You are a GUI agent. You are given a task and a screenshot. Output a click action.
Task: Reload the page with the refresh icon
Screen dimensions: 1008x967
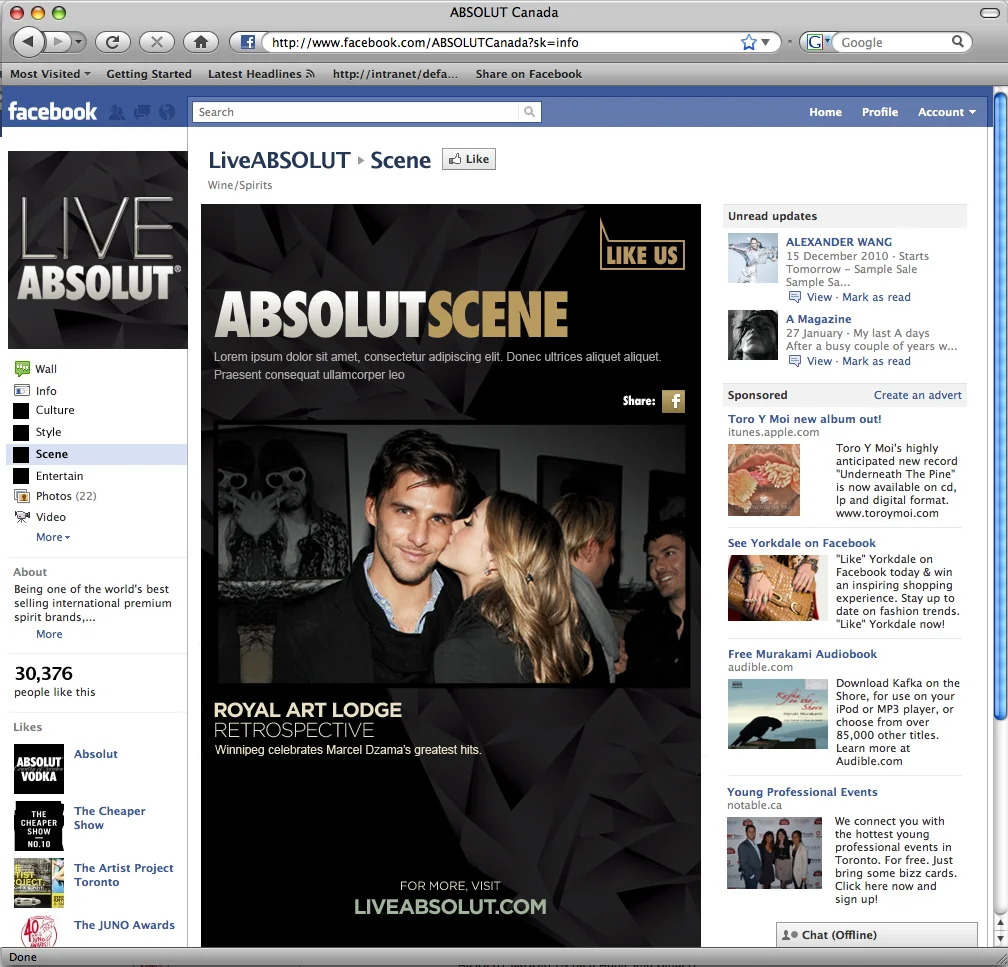[x=112, y=42]
